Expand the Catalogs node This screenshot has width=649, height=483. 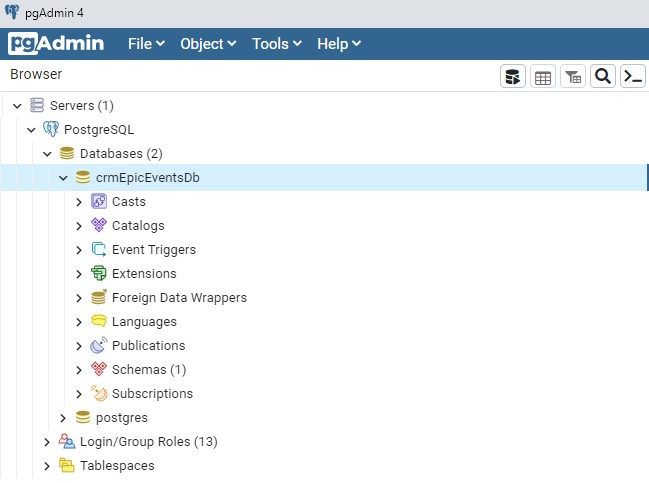[x=79, y=226]
